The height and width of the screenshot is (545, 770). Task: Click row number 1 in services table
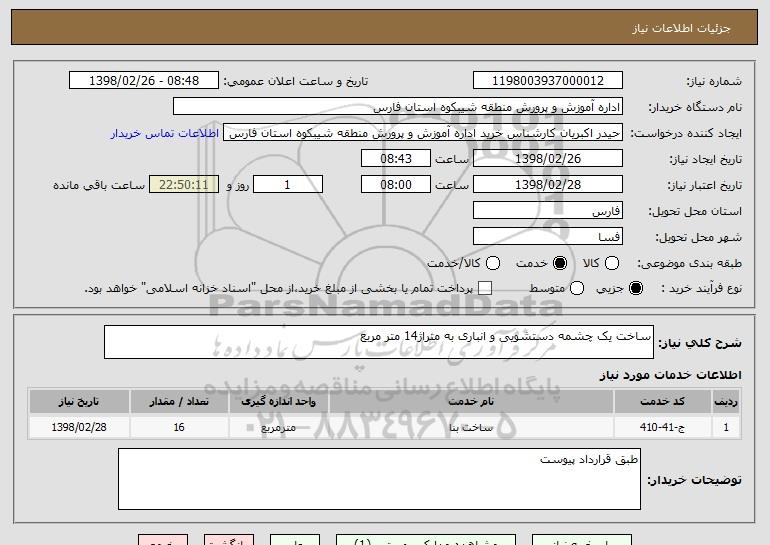(x=726, y=427)
